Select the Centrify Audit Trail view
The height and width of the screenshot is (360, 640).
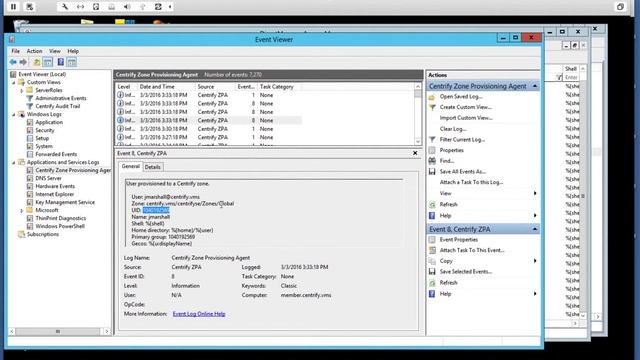(x=58, y=106)
